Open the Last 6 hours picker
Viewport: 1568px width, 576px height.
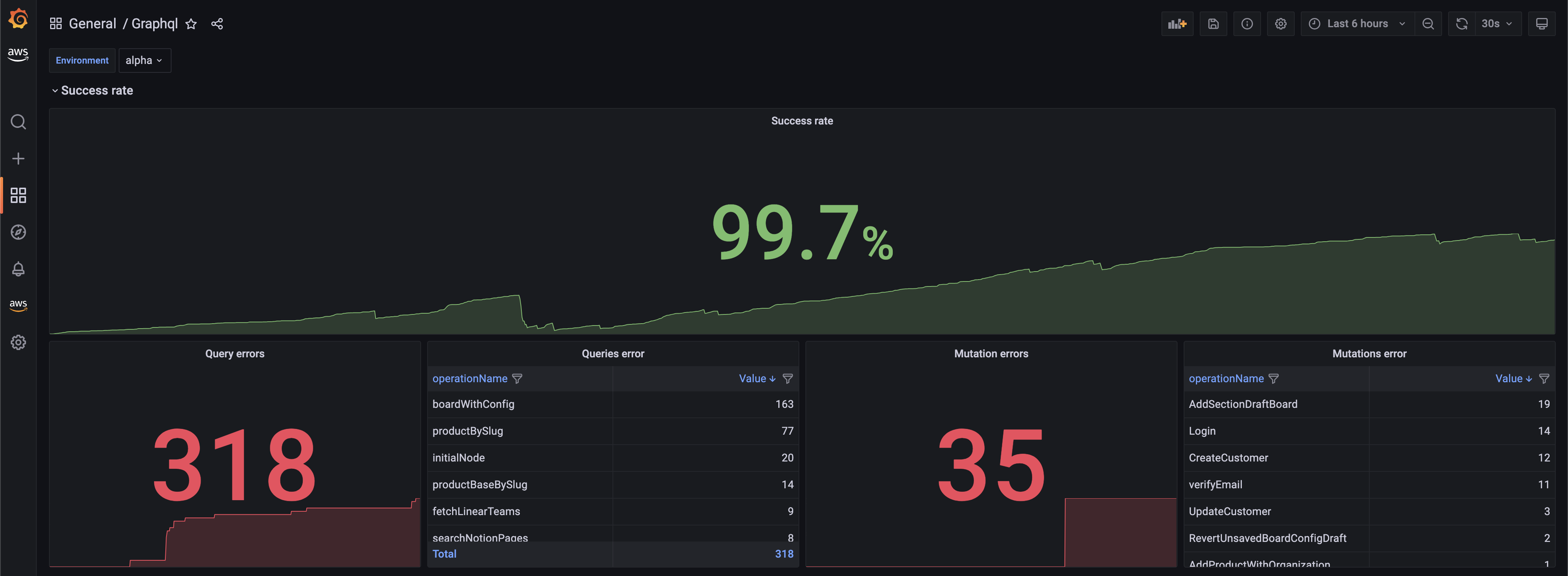tap(1357, 24)
